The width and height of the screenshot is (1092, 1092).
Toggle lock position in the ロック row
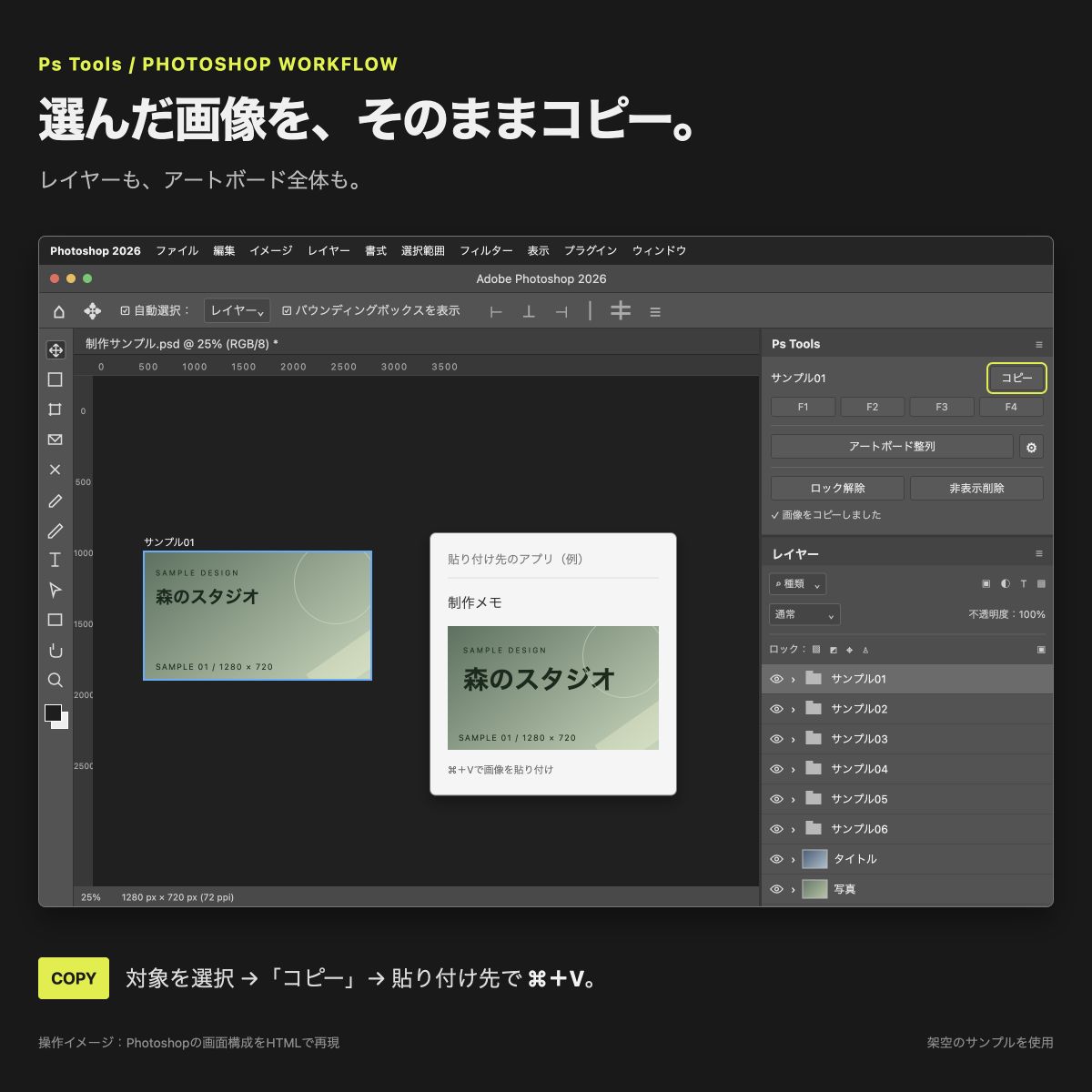click(x=849, y=650)
